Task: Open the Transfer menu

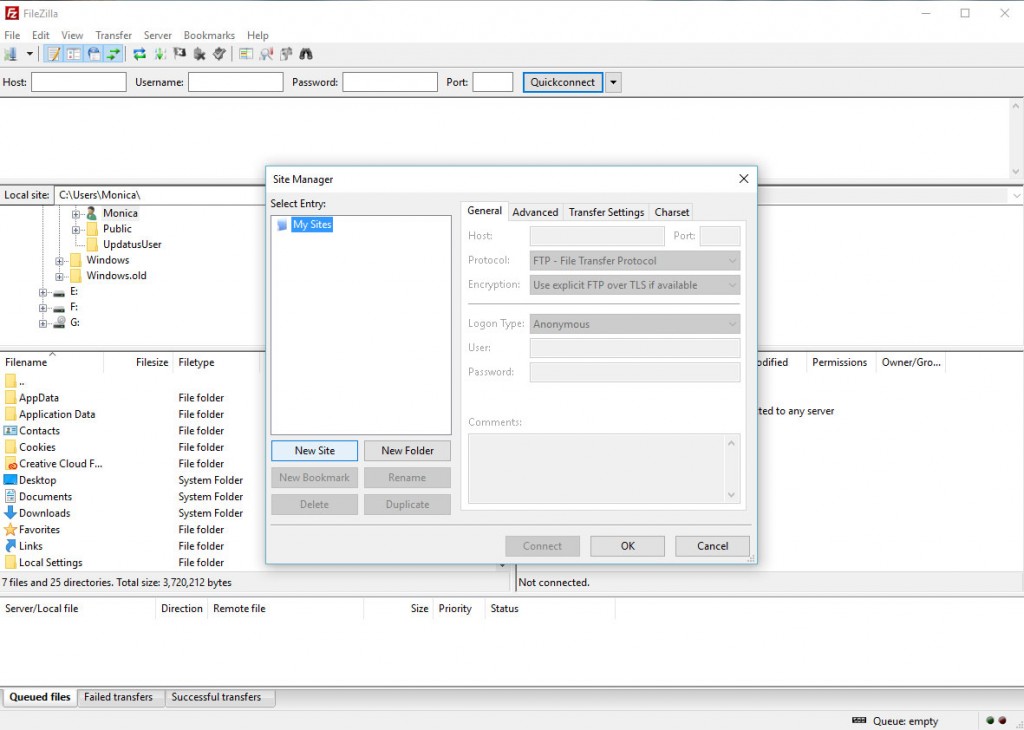Action: (x=114, y=35)
